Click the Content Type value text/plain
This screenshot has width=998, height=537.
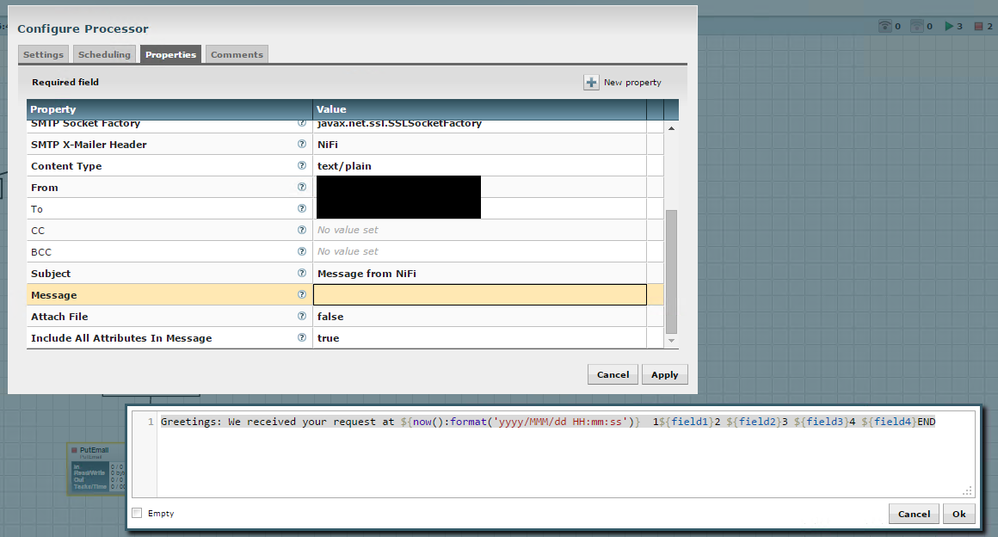[344, 166]
